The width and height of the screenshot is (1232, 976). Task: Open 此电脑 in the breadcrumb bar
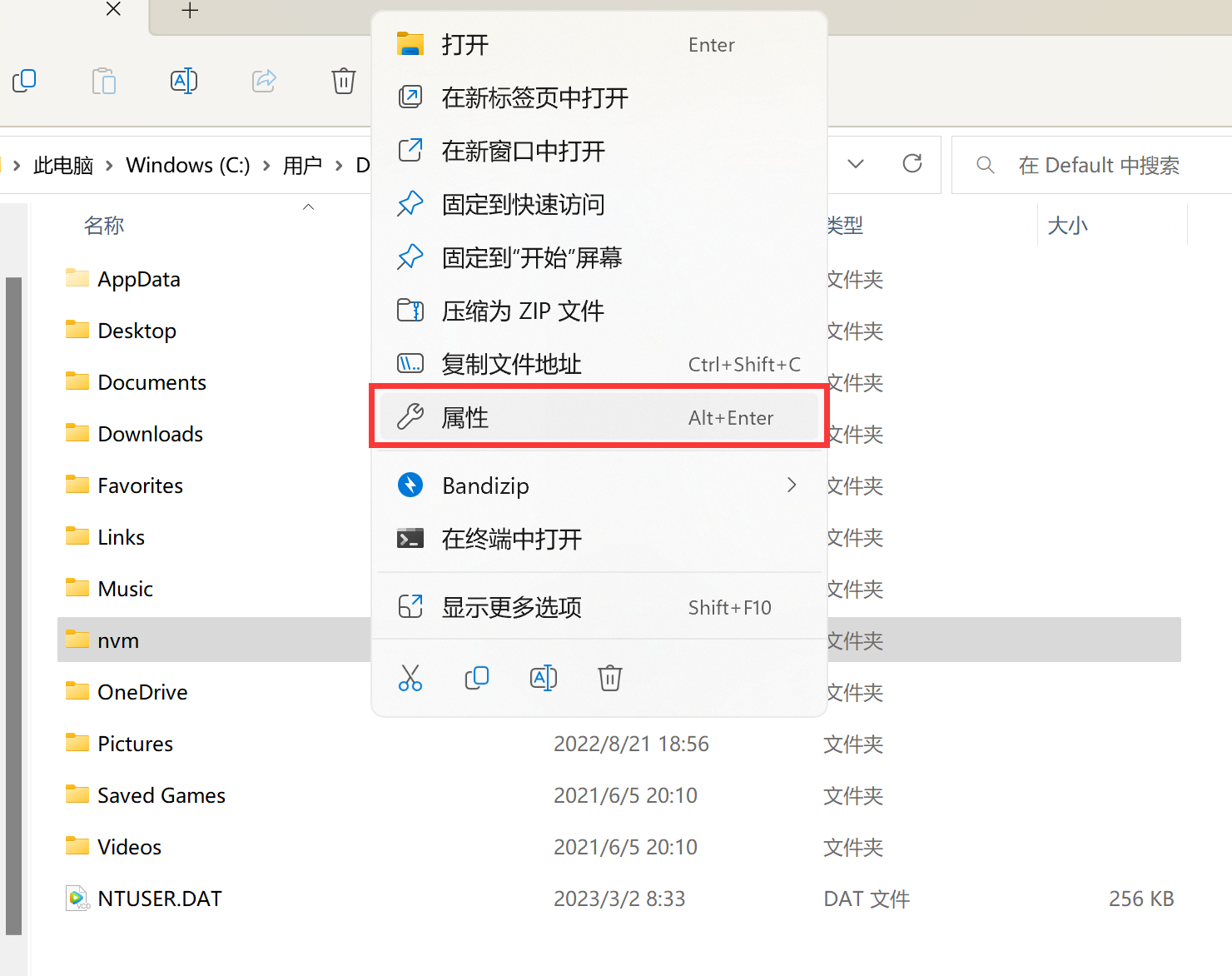(62, 165)
